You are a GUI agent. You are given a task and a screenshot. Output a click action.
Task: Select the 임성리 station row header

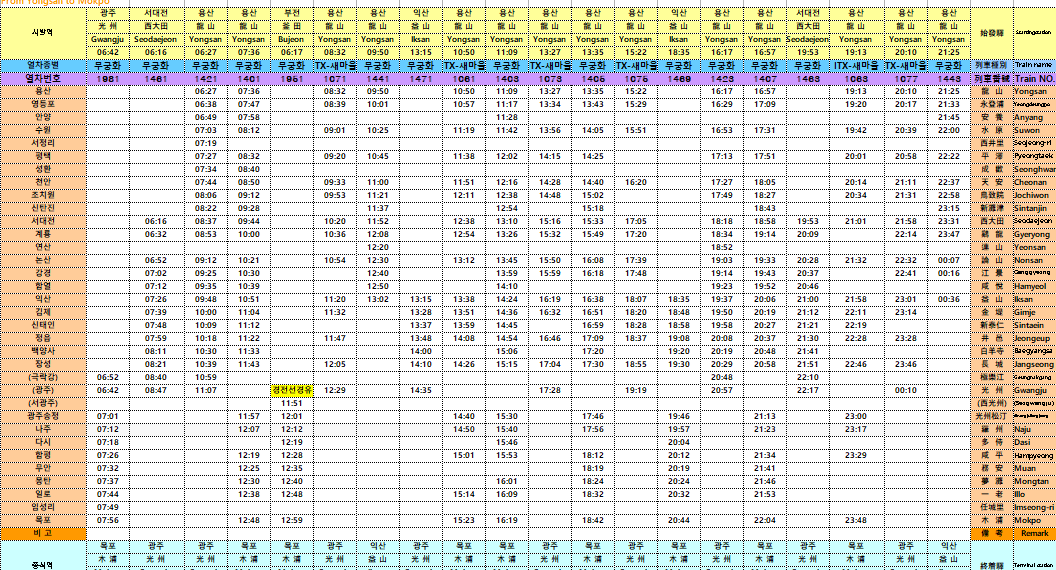pyautogui.click(x=43, y=507)
